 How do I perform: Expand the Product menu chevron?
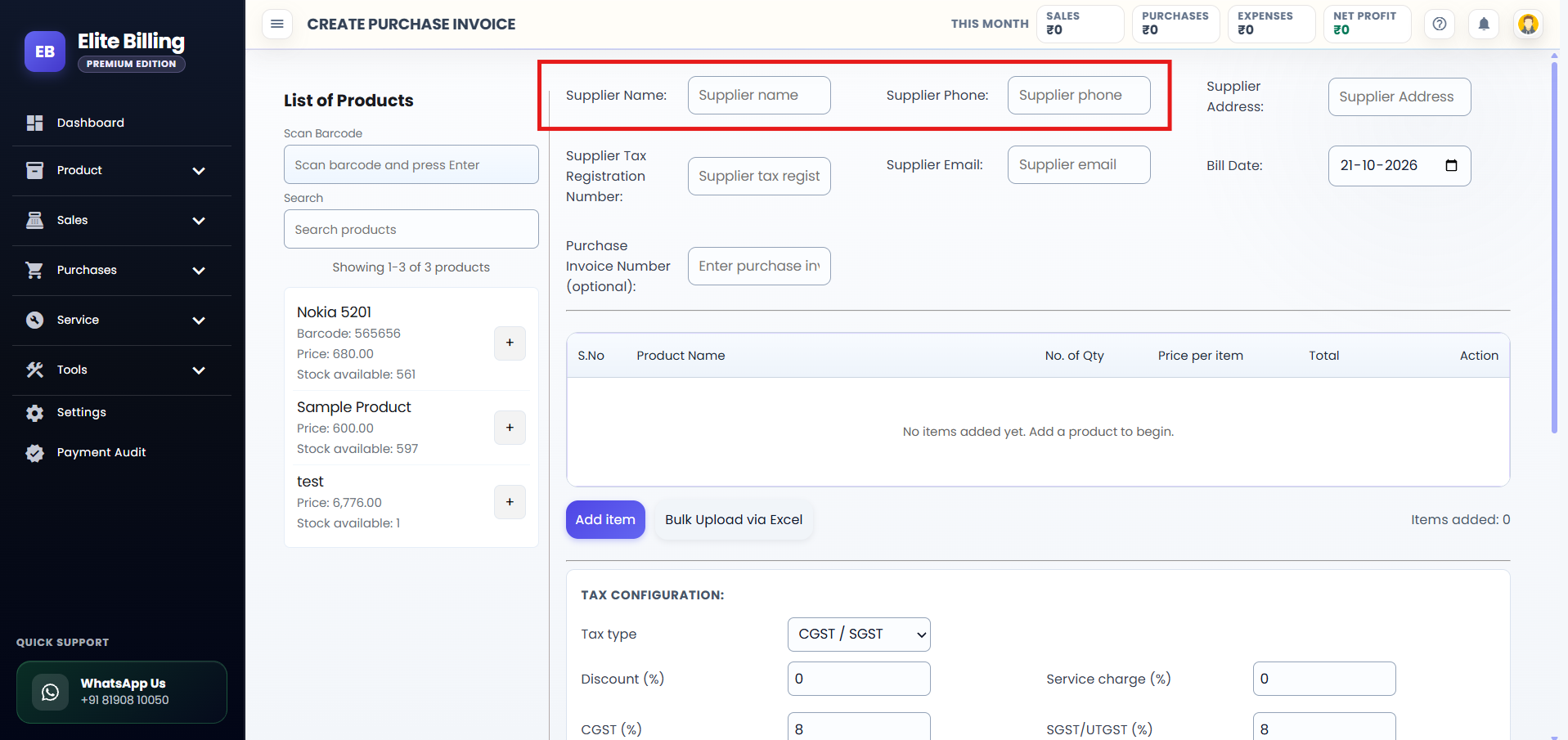[199, 171]
